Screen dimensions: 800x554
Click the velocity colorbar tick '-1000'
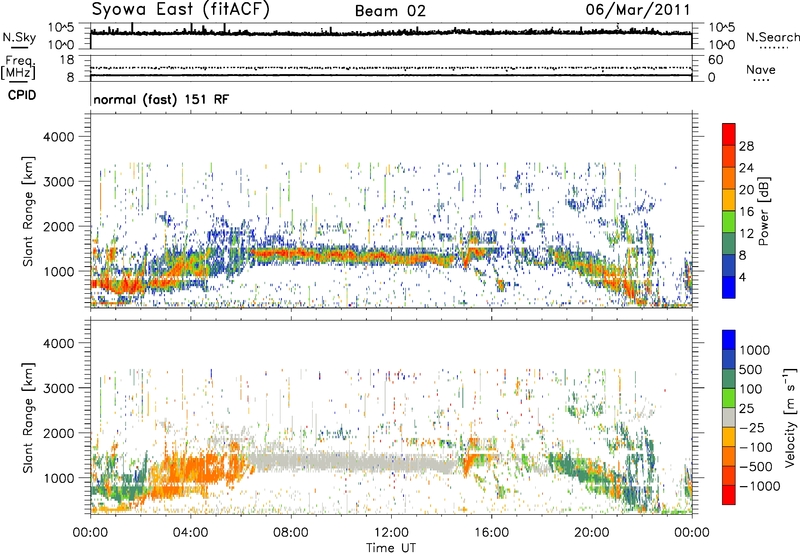759,486
